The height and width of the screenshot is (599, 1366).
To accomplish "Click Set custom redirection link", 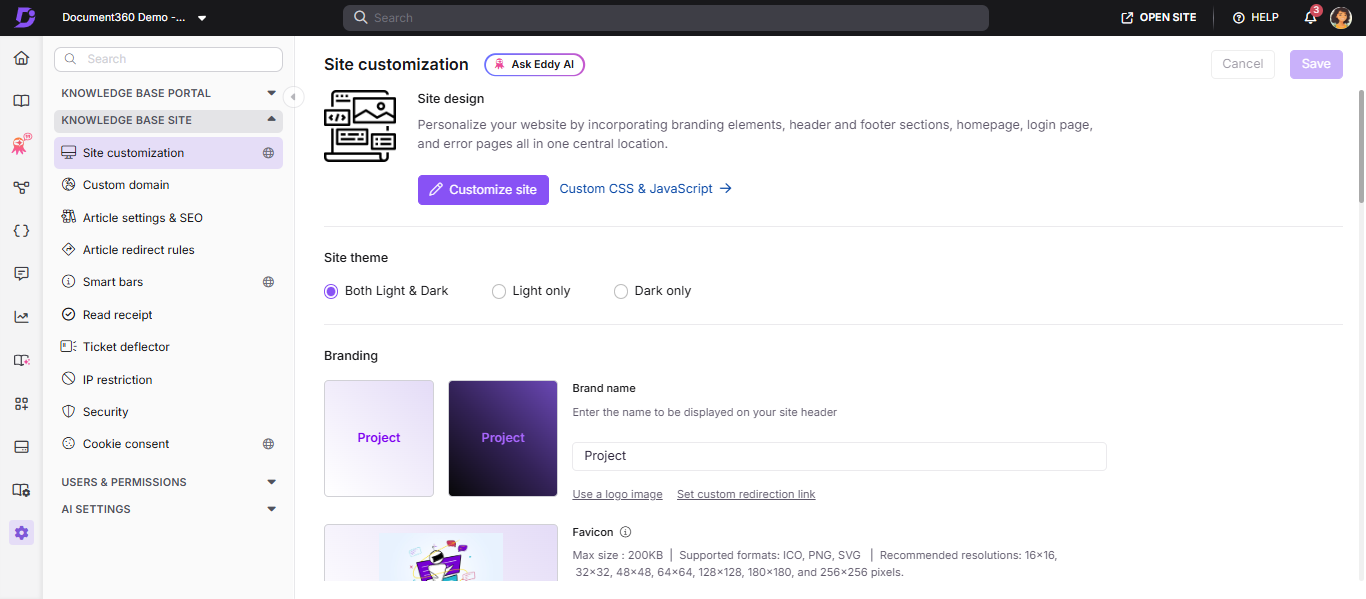I will (x=746, y=494).
